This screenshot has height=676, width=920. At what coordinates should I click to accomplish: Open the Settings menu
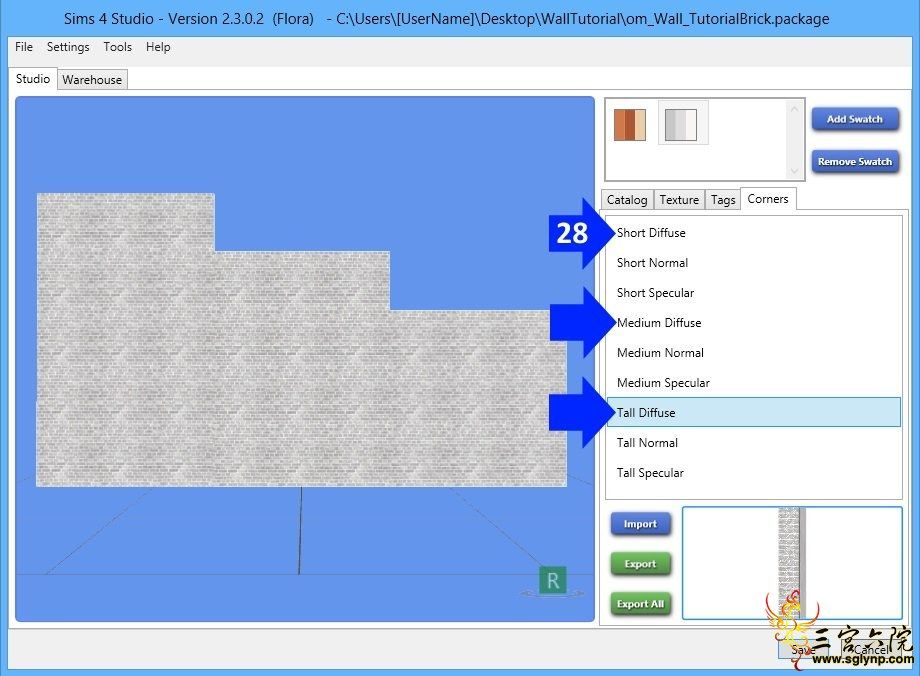68,47
